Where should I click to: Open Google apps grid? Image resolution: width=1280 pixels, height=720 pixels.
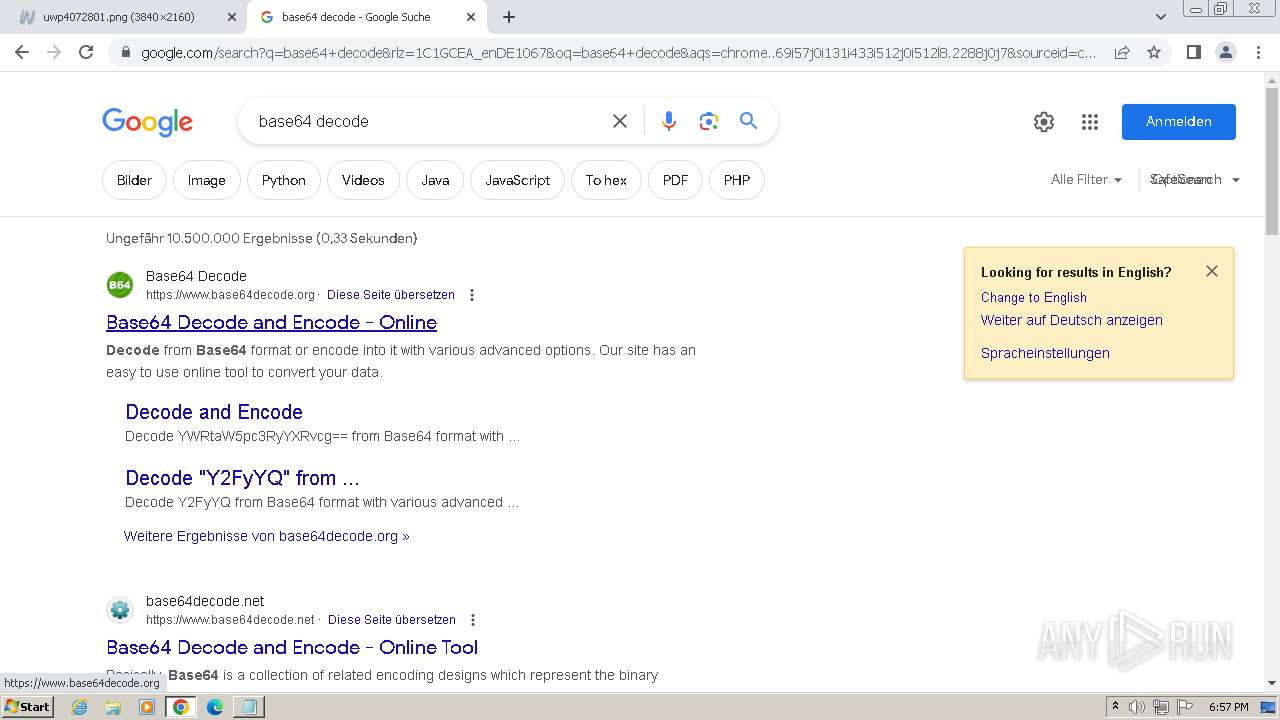tap(1090, 122)
